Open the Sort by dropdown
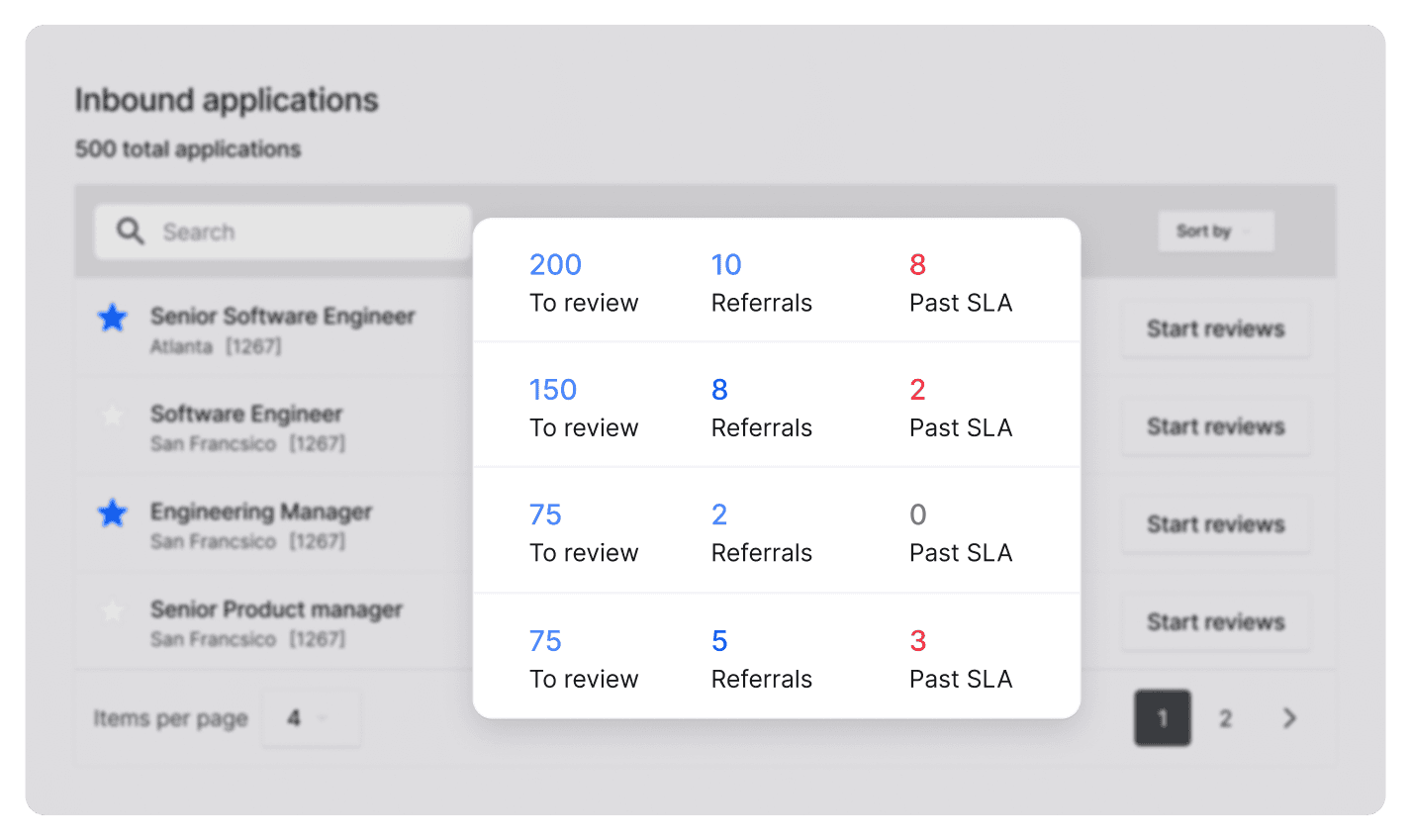 click(x=1215, y=232)
